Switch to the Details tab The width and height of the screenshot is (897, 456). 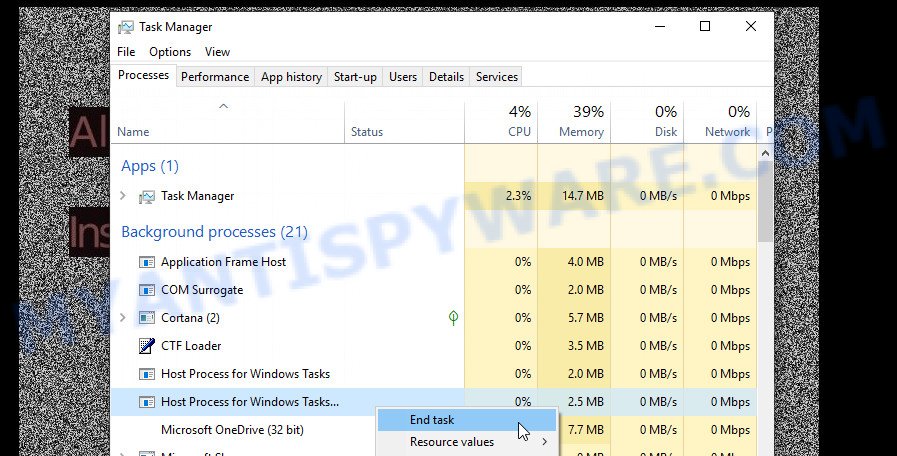[446, 77]
